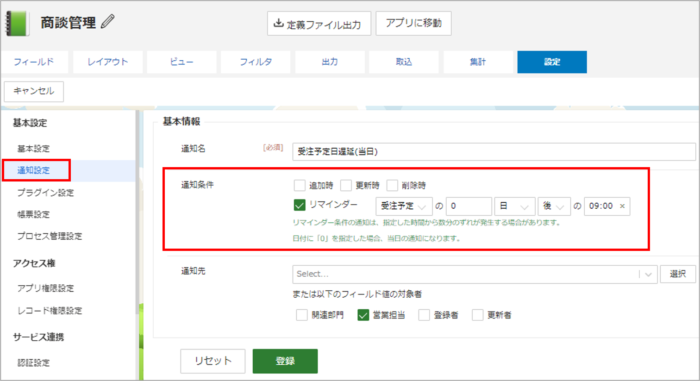
Task: Go to the 集計 tab
Action: 478,62
